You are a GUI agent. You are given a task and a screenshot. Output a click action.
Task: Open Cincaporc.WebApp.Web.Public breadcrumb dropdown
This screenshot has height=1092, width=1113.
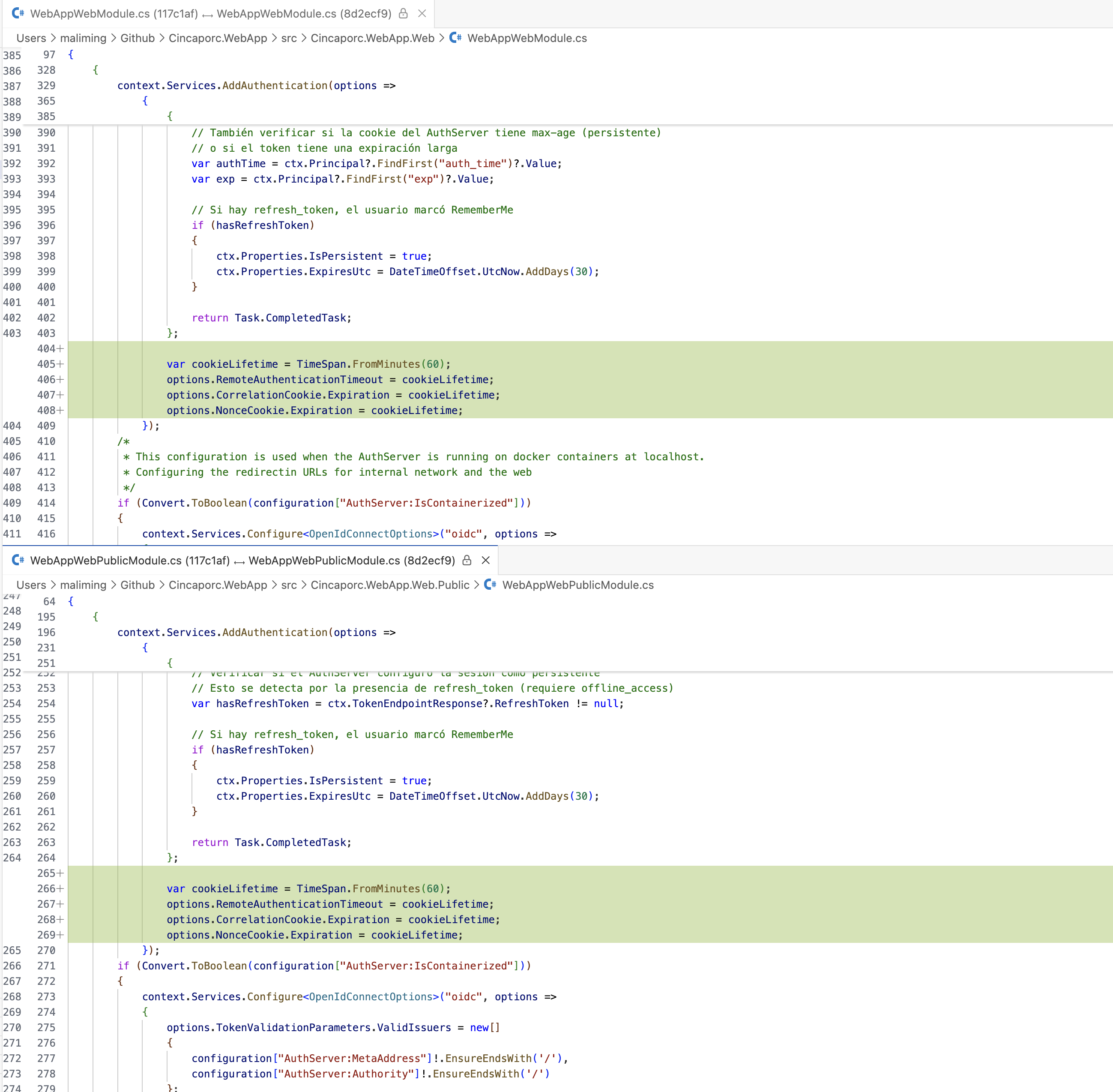[389, 585]
